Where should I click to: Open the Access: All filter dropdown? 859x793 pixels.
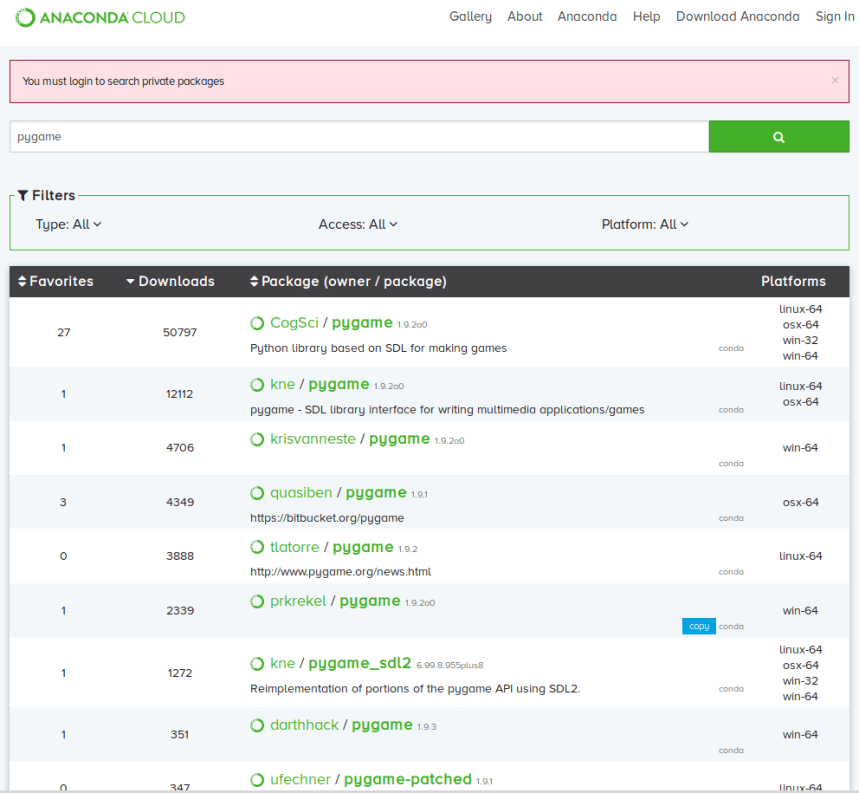pyautogui.click(x=358, y=225)
